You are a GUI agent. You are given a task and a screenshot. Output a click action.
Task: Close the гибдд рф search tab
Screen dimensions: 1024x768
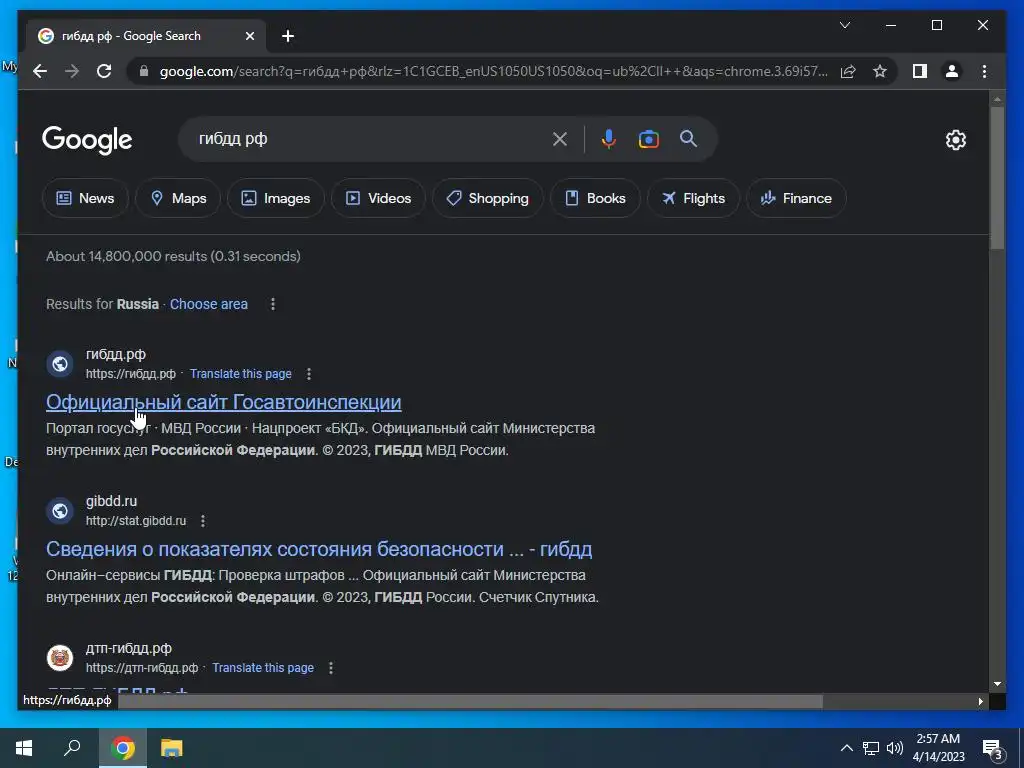(x=249, y=36)
